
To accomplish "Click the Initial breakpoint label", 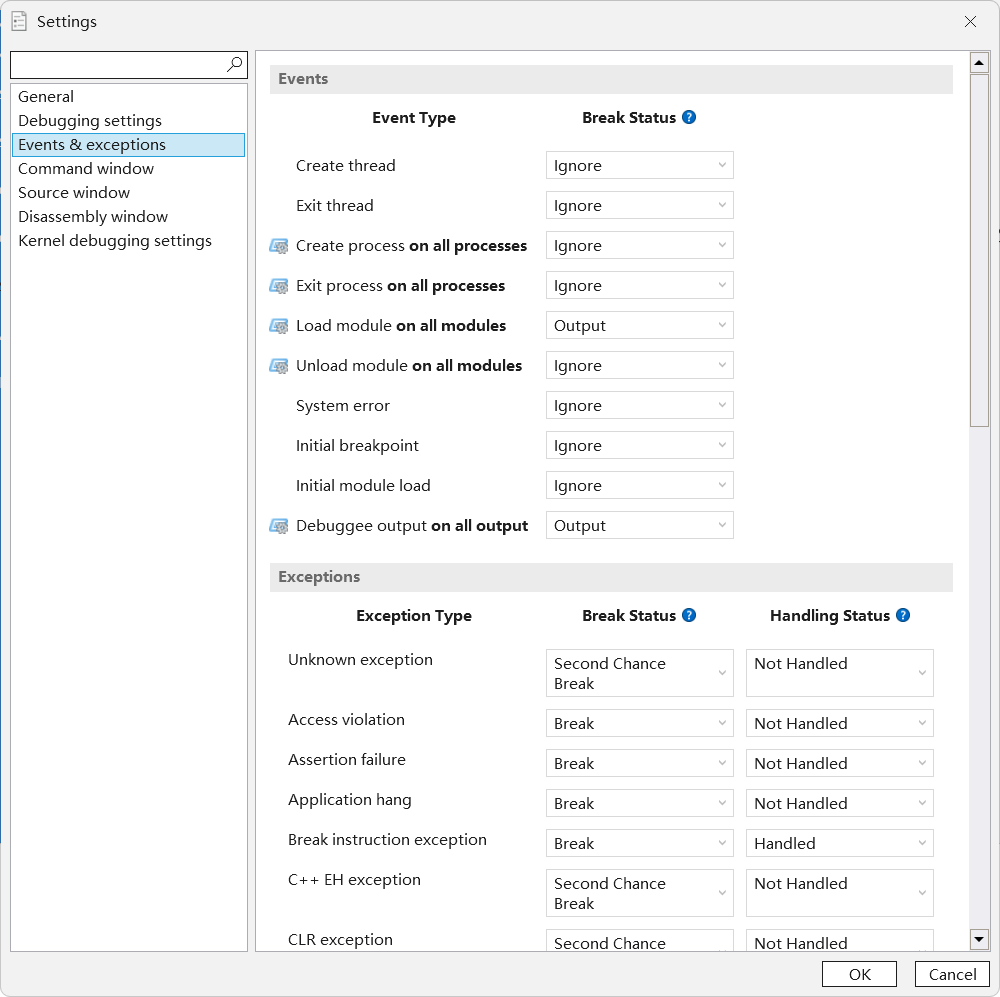I will pyautogui.click(x=357, y=446).
